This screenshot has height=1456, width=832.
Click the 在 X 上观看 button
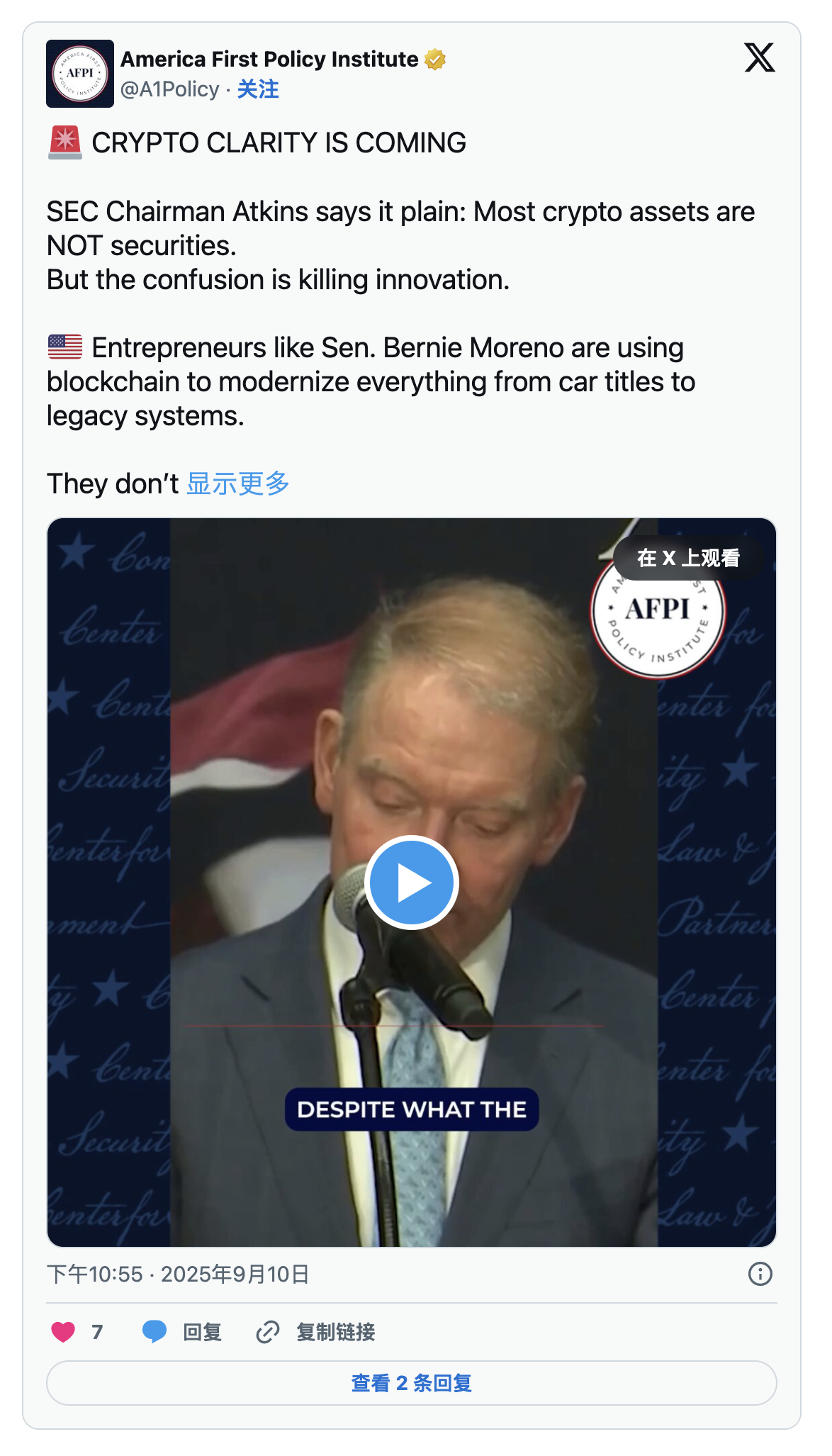[x=687, y=558]
